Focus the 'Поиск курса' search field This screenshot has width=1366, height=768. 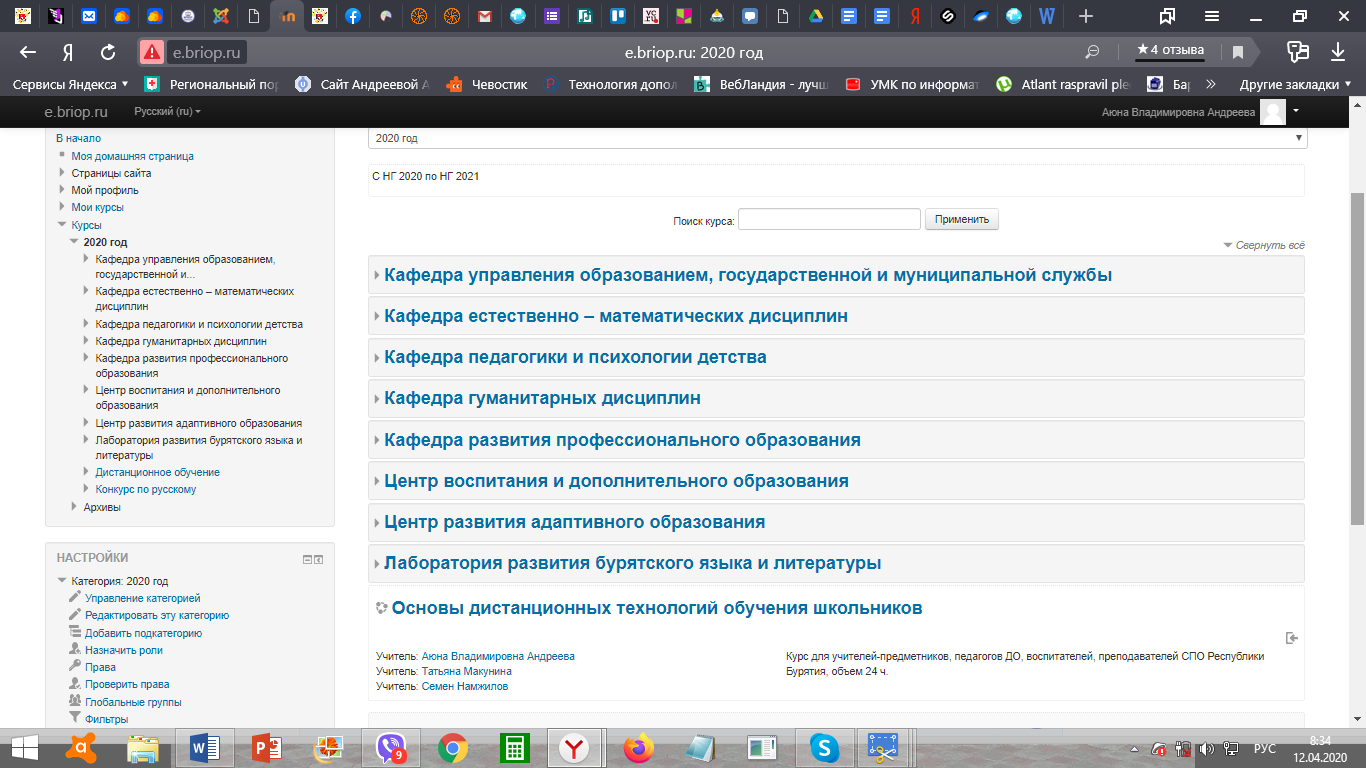[829, 219]
